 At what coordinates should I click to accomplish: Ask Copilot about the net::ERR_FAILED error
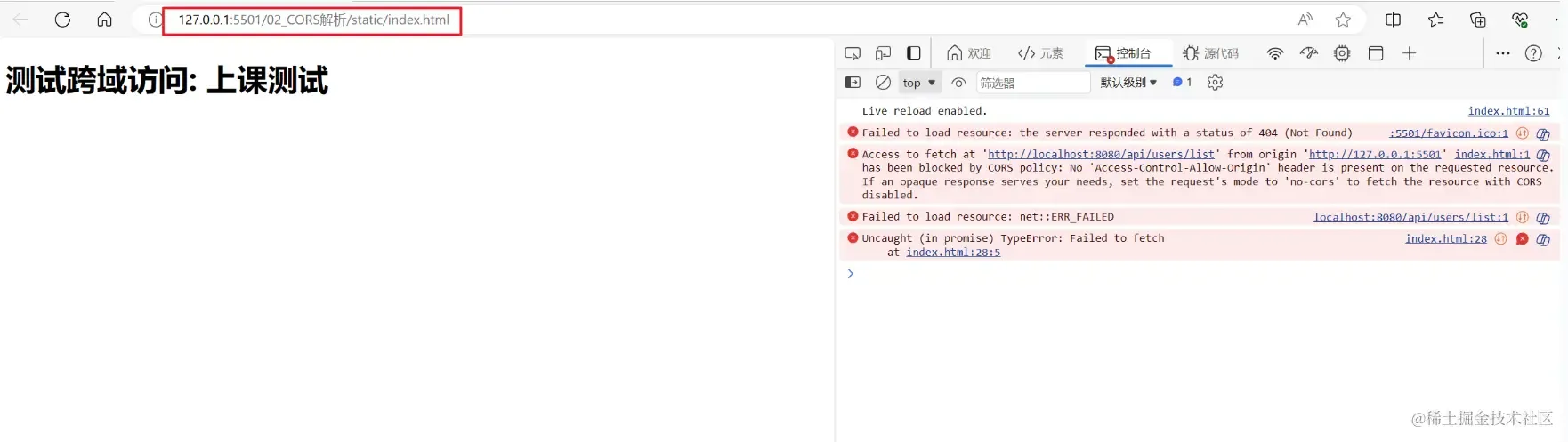point(1543,218)
